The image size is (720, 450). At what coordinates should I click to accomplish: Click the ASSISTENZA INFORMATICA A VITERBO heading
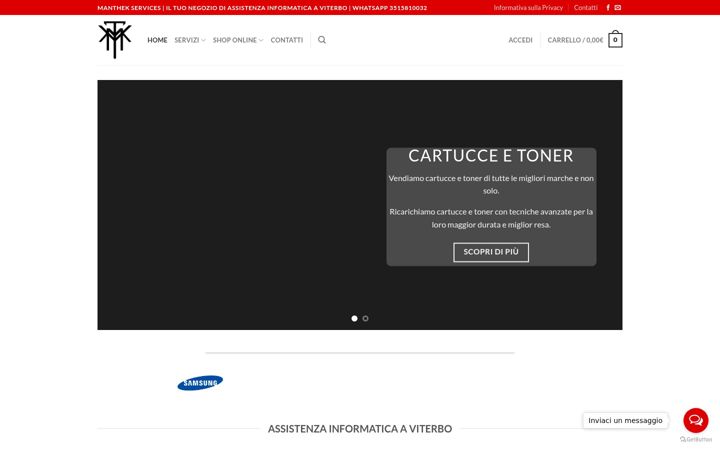[360, 429]
